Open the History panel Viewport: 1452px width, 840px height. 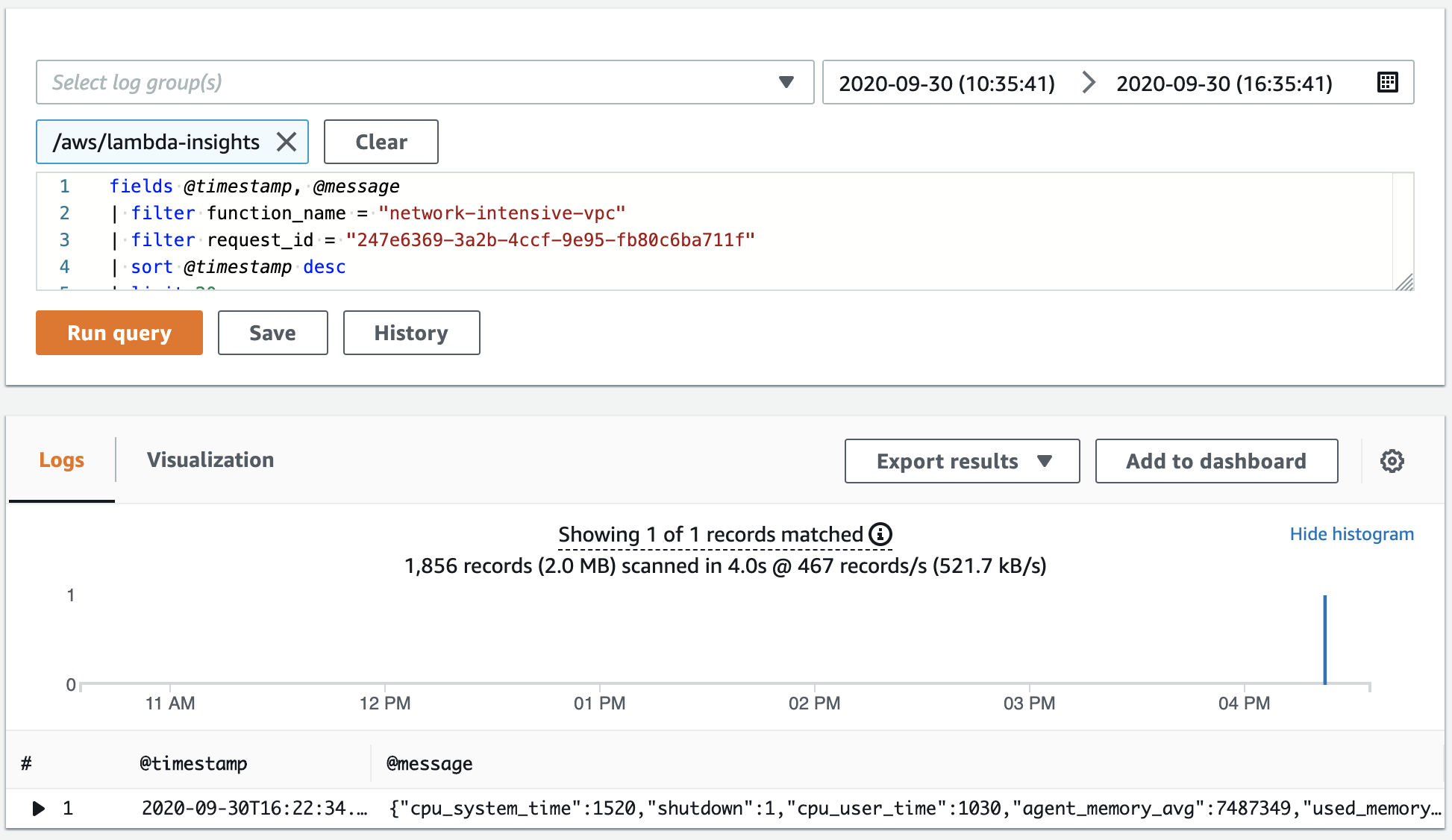[x=410, y=332]
